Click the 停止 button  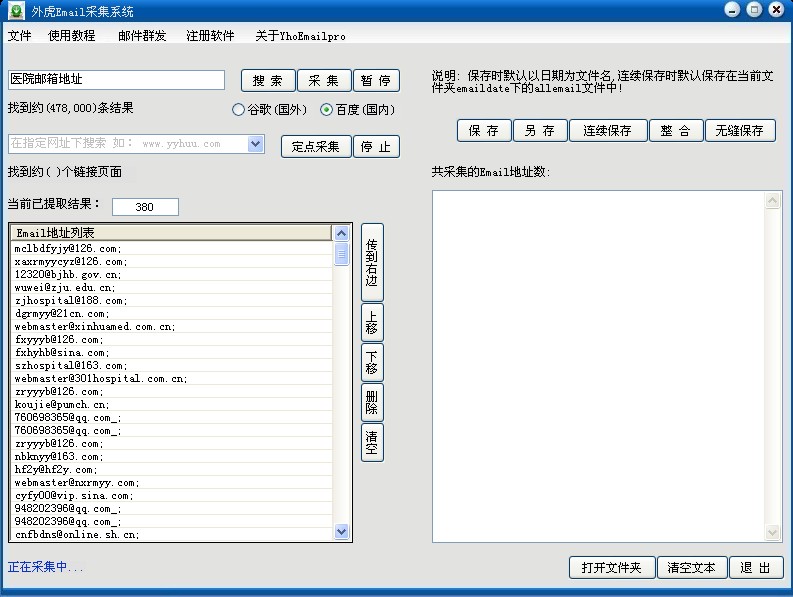tap(376, 147)
